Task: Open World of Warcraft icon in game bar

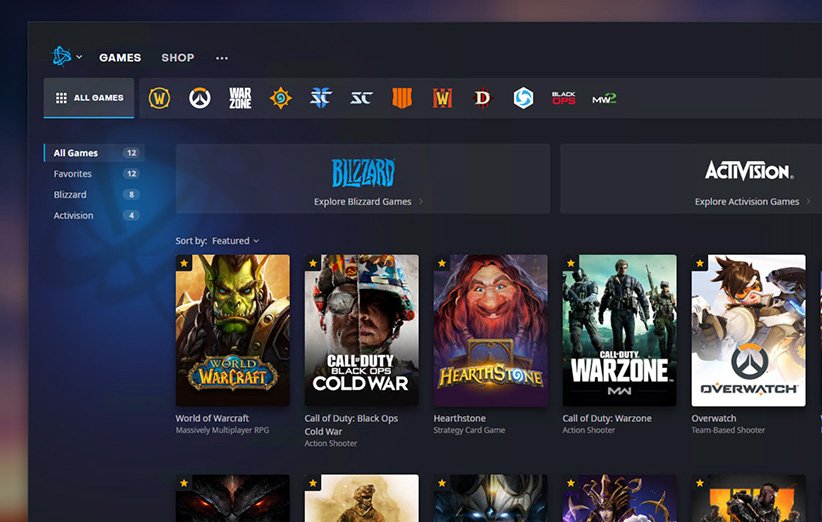Action: pos(159,98)
